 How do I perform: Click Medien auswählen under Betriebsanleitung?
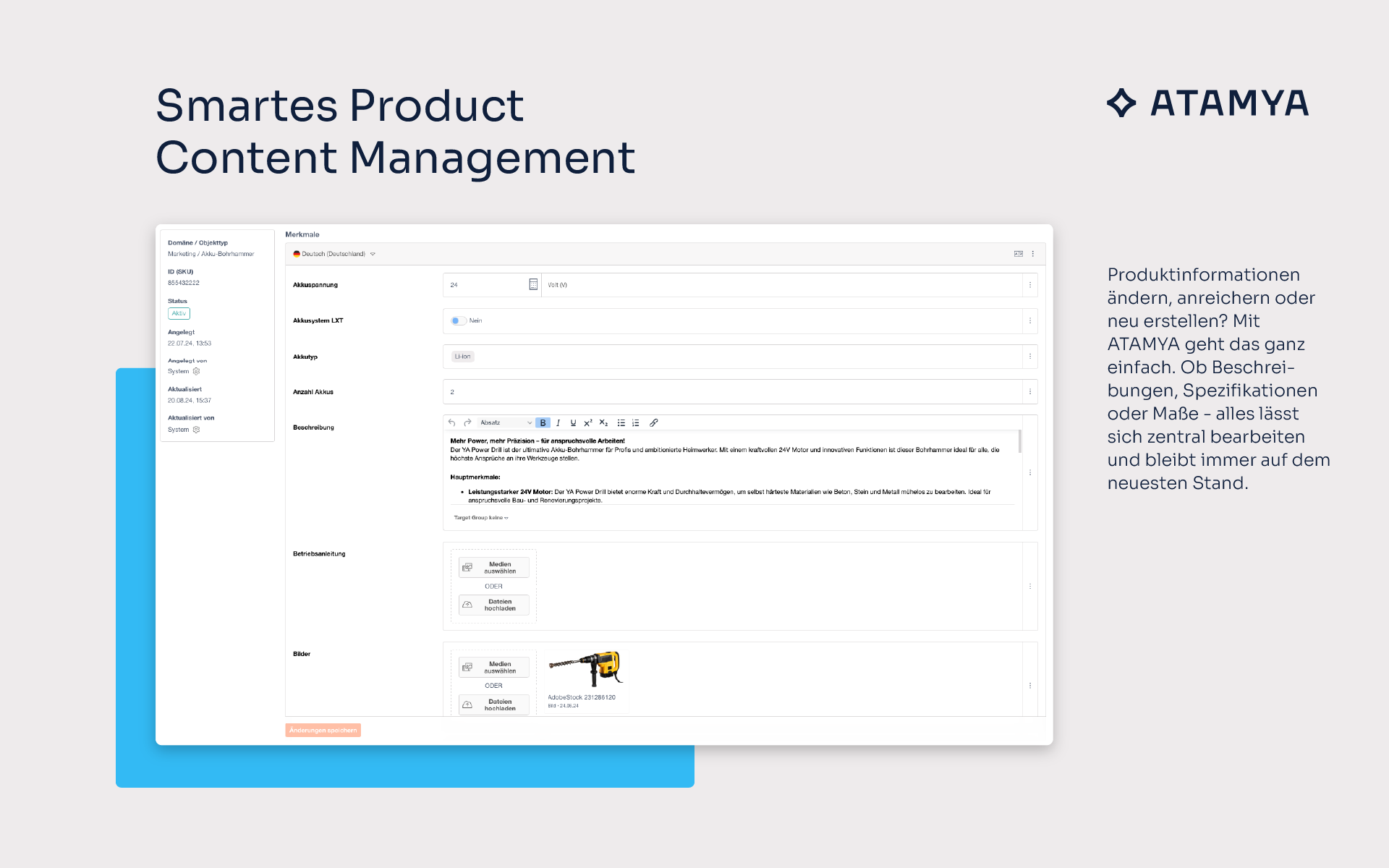[494, 568]
